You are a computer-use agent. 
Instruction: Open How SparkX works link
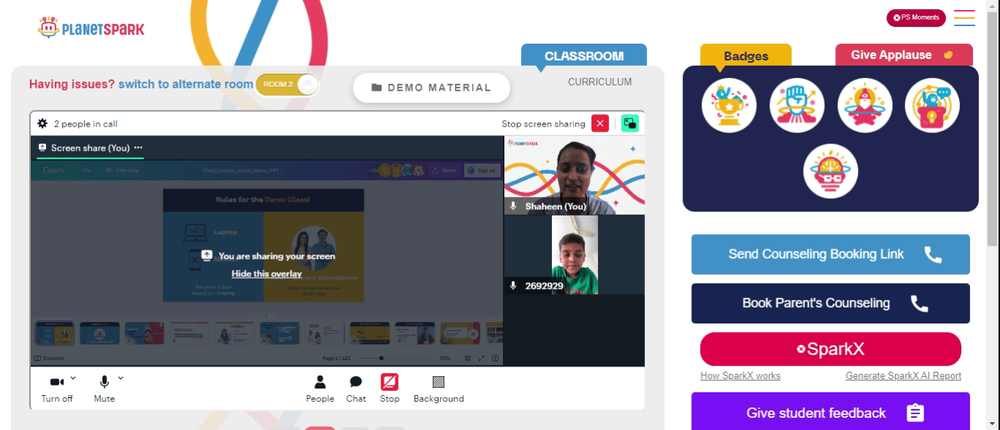[x=740, y=376]
